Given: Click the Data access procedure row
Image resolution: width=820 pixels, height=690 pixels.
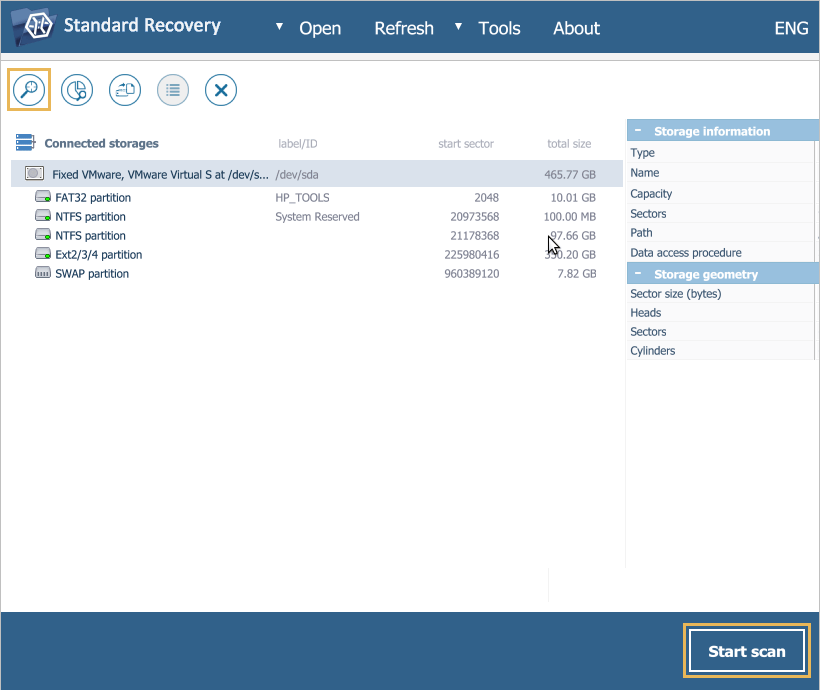Looking at the screenshot, I should click(x=721, y=252).
